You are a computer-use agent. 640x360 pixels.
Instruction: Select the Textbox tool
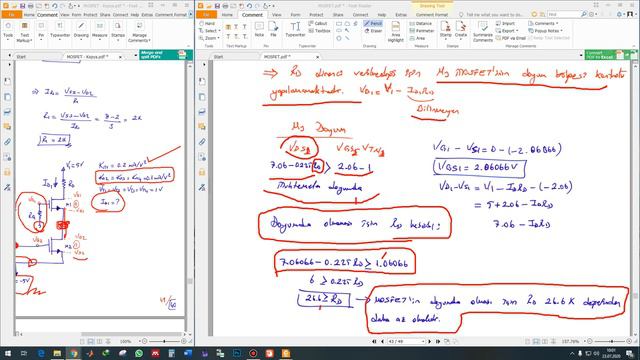point(319,31)
